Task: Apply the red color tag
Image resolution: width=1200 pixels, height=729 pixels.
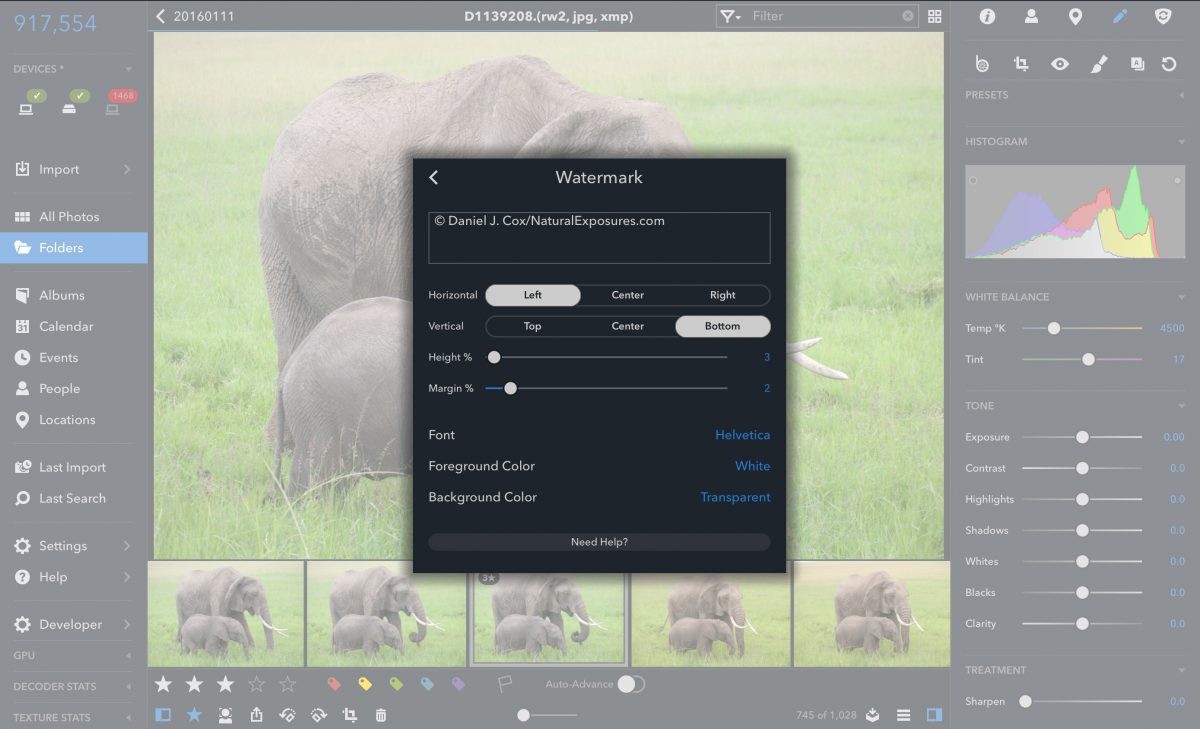Action: (335, 684)
